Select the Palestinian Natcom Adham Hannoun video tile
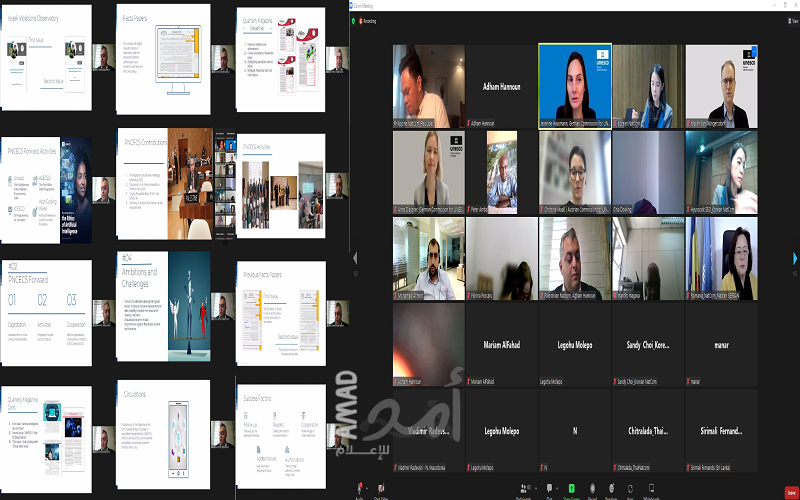Image resolution: width=800 pixels, height=500 pixels. click(574, 258)
